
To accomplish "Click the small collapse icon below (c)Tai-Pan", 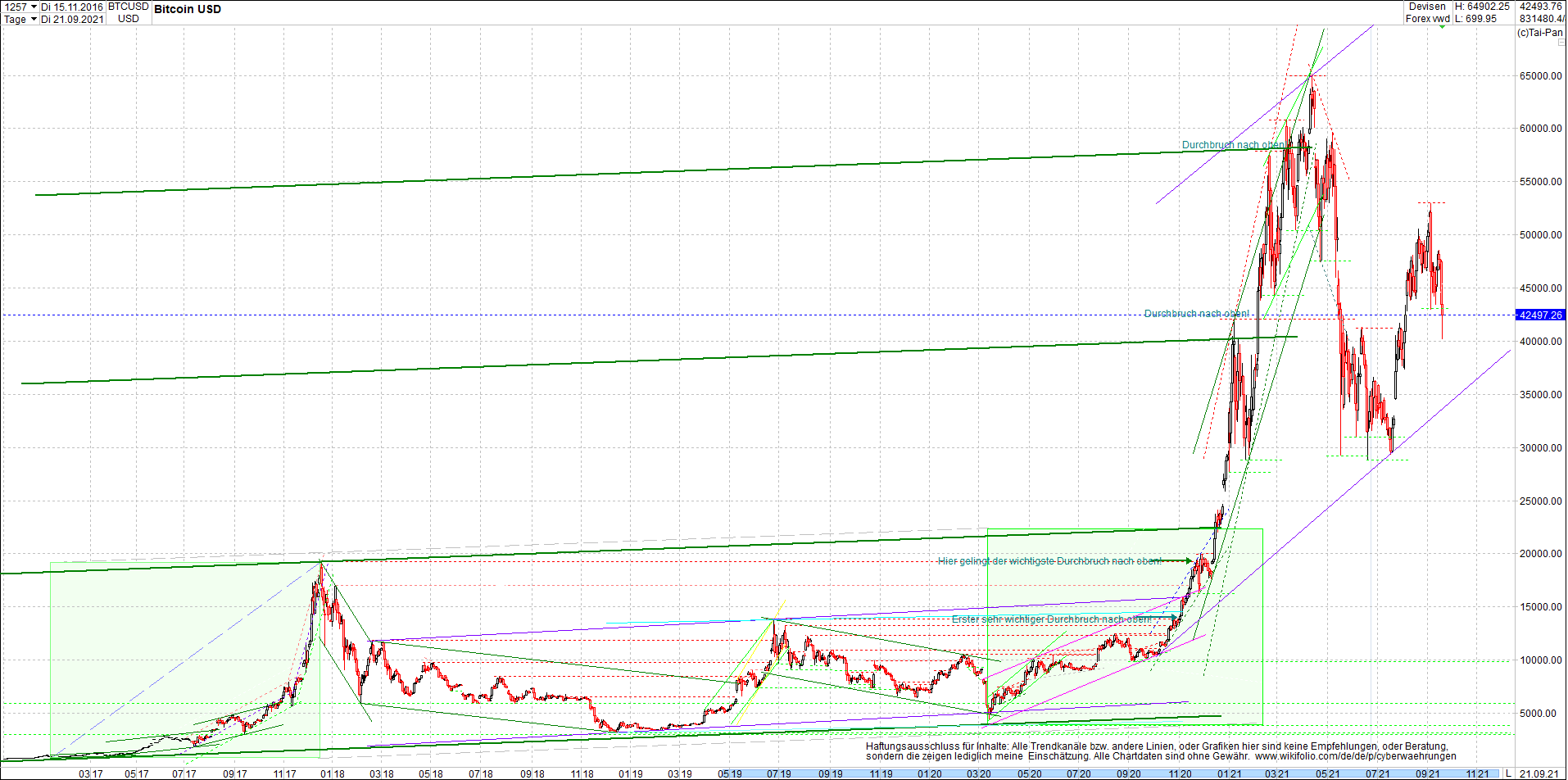I will [x=1561, y=42].
